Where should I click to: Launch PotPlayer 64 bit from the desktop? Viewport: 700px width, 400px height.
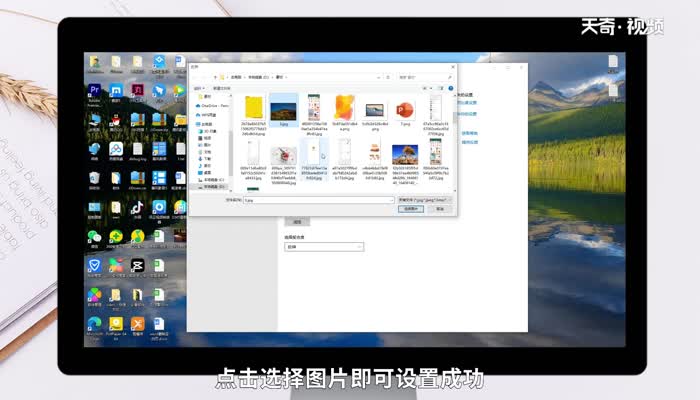[116, 325]
